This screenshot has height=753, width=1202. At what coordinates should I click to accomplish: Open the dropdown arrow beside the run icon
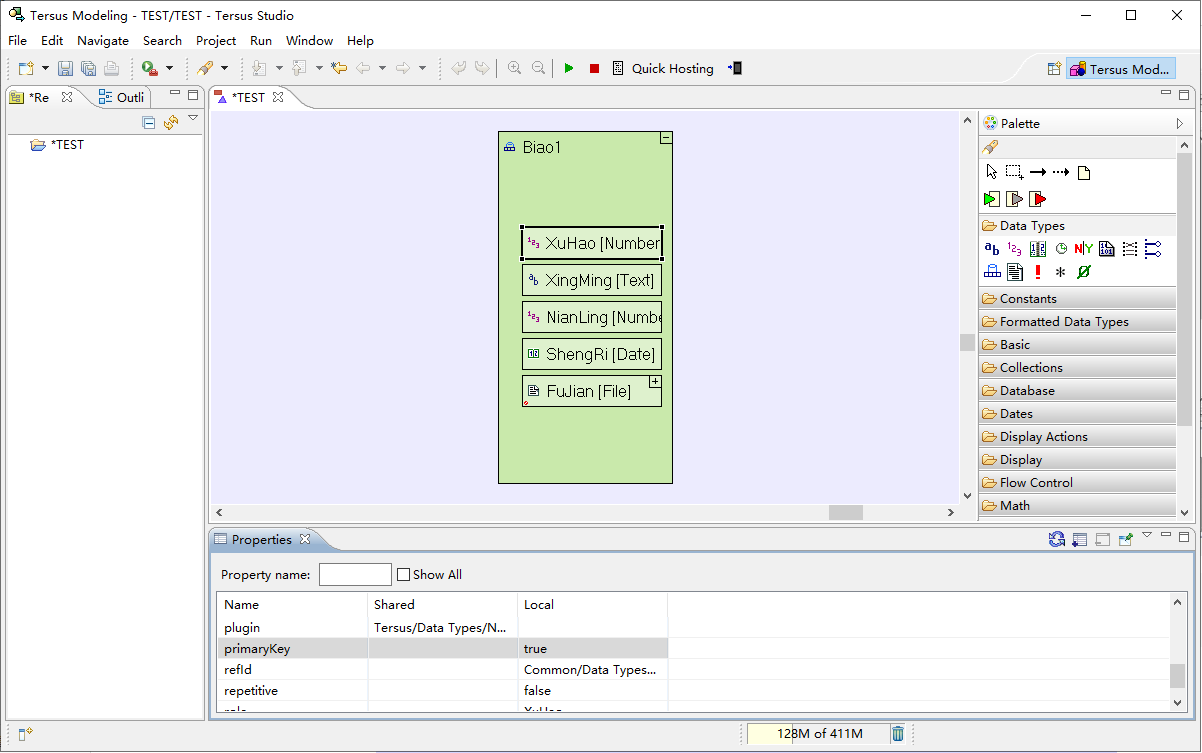click(169, 68)
